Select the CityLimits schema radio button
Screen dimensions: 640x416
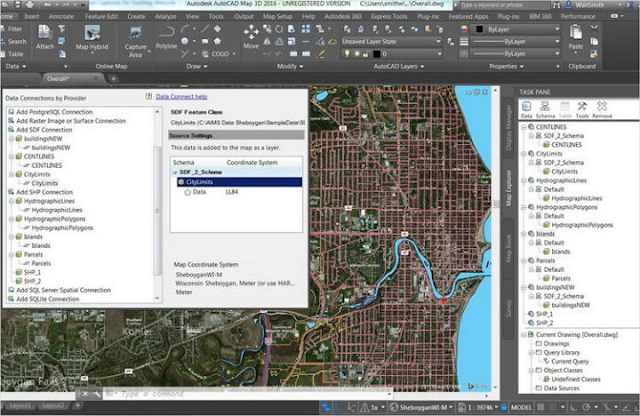(x=180, y=182)
